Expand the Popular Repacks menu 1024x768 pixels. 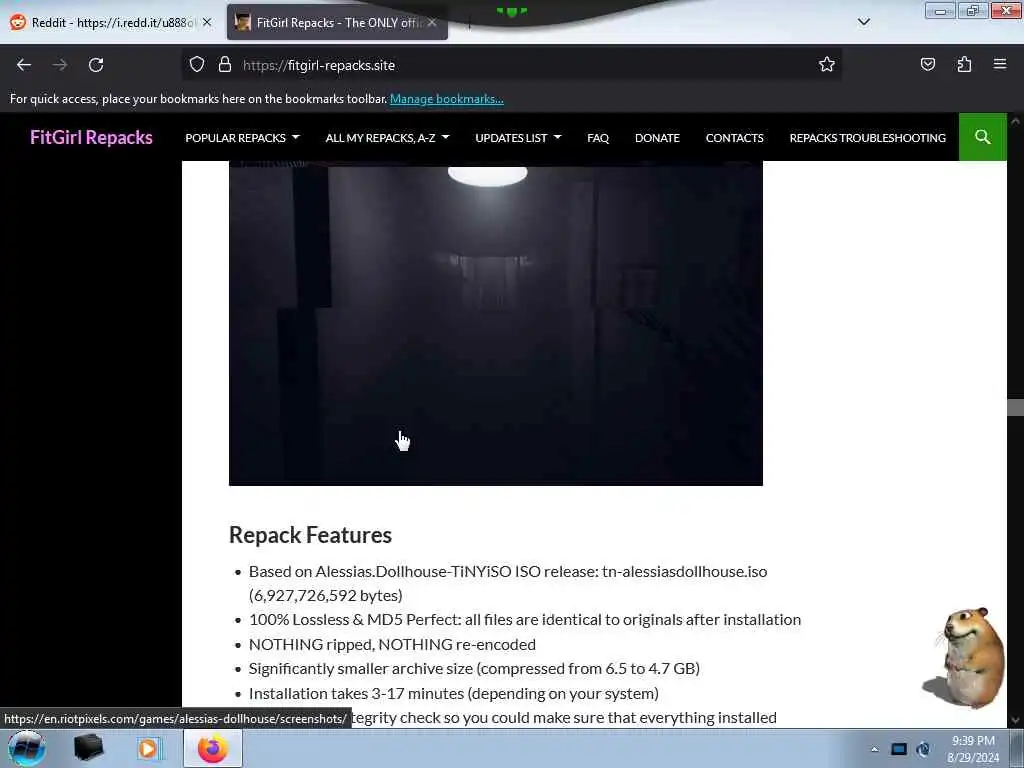point(242,138)
